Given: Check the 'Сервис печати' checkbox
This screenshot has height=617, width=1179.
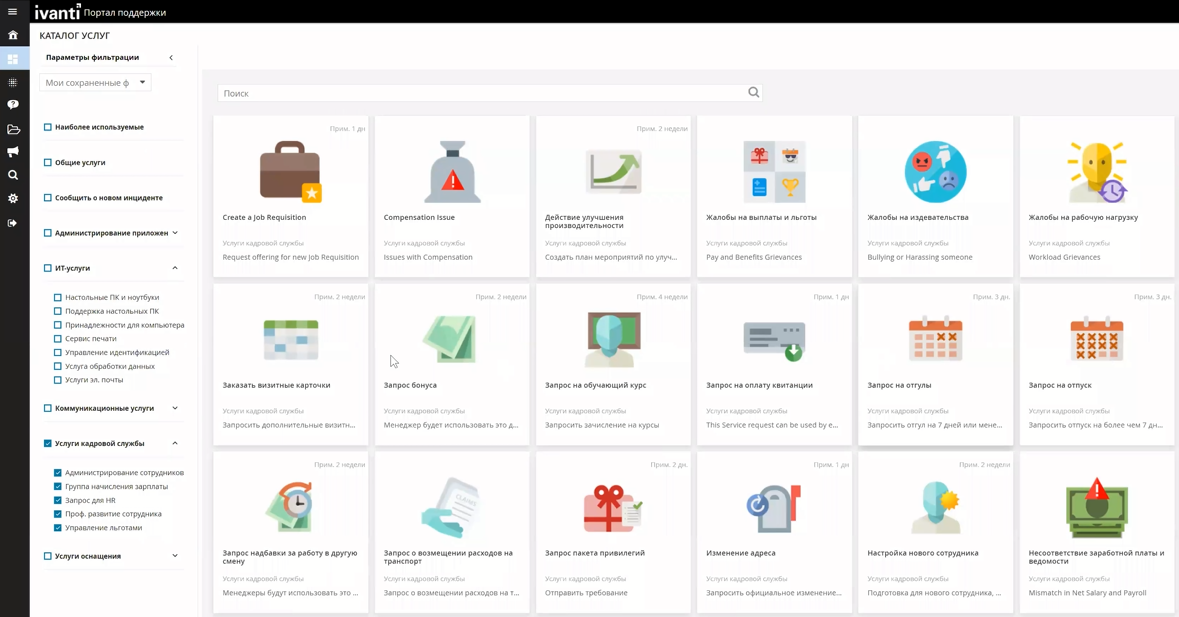Looking at the screenshot, I should click(55, 338).
